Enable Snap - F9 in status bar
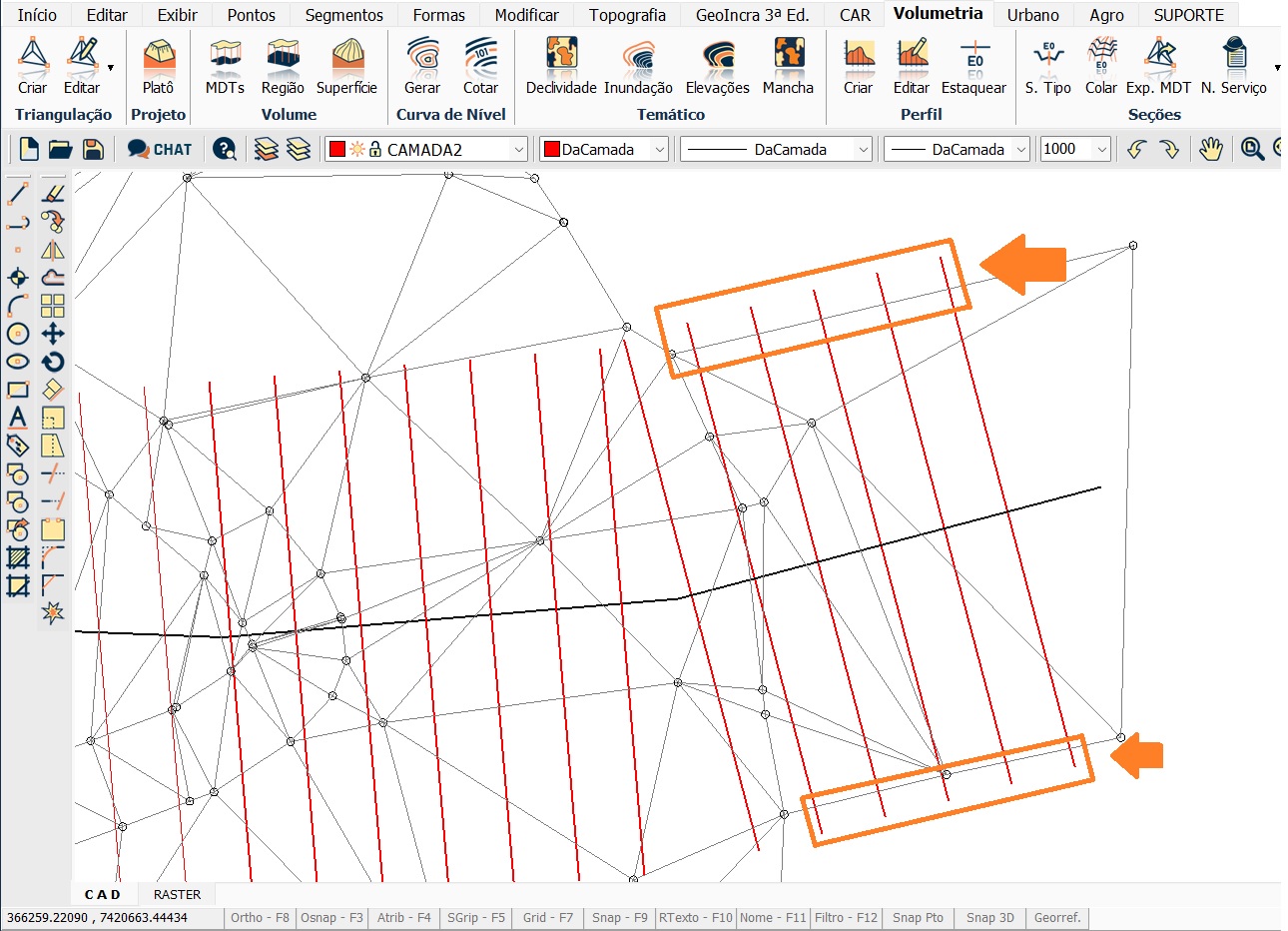This screenshot has width=1288, height=931. [x=619, y=917]
